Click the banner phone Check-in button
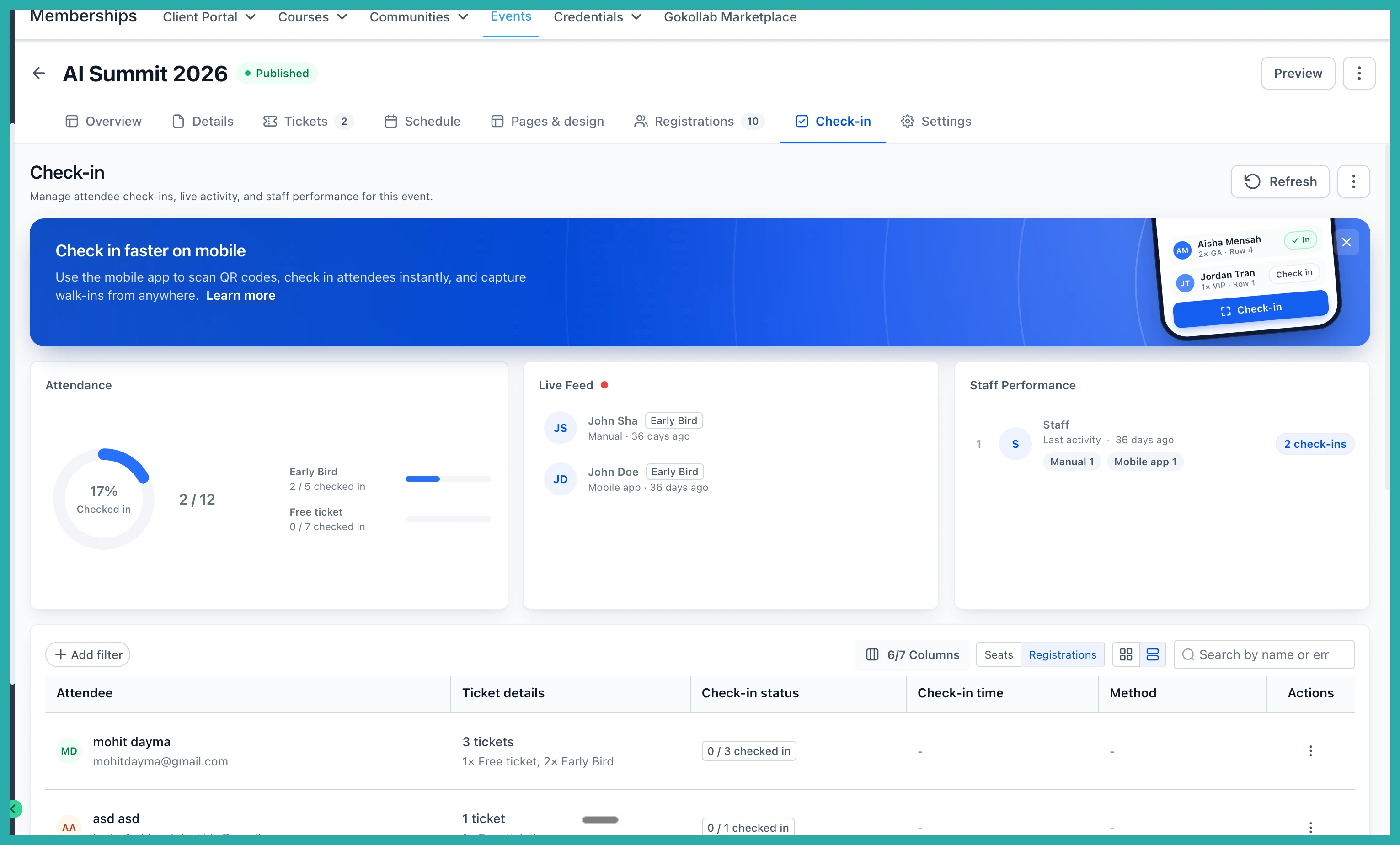Screen dimensions: 1400x845 [x=1250, y=309]
